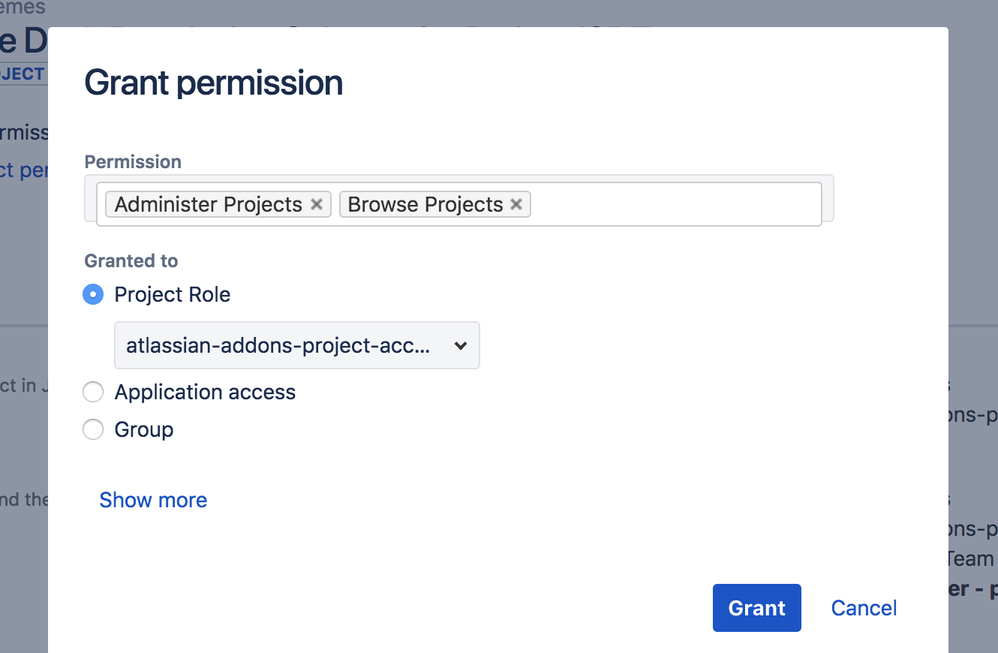Viewport: 998px width, 653px height.
Task: Select the Project Role radio button
Action: [x=93, y=295]
